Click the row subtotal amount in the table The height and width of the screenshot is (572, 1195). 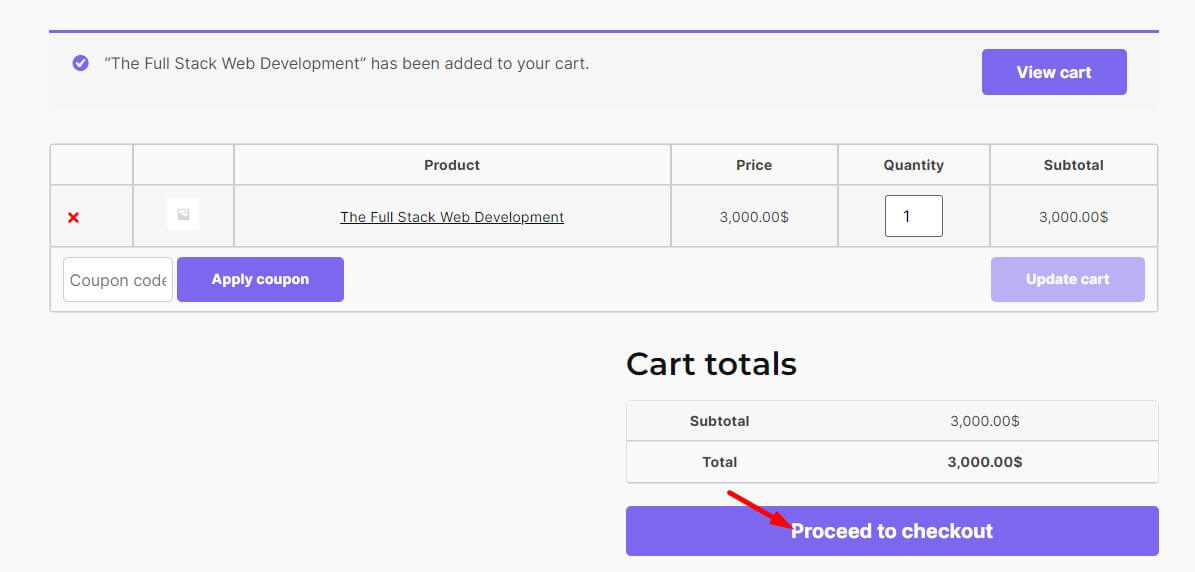pos(1073,217)
